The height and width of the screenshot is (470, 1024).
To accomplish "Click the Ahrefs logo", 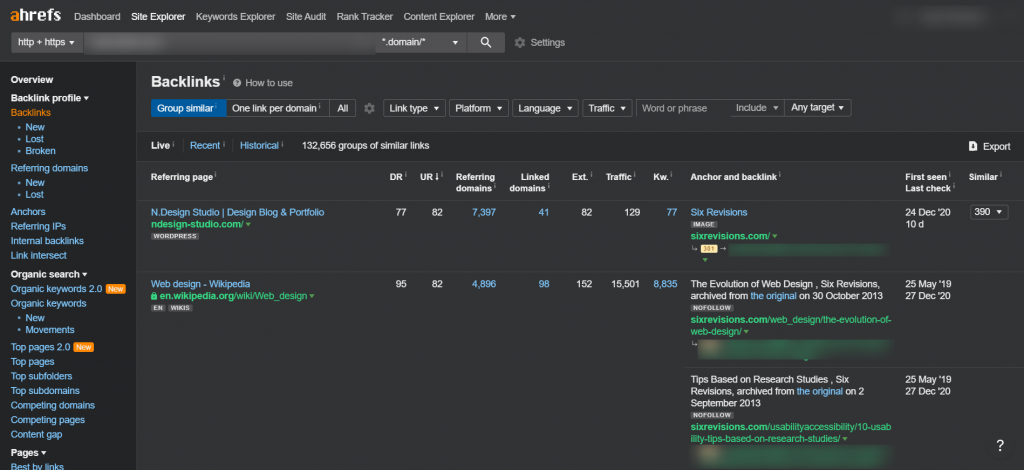I will [35, 16].
